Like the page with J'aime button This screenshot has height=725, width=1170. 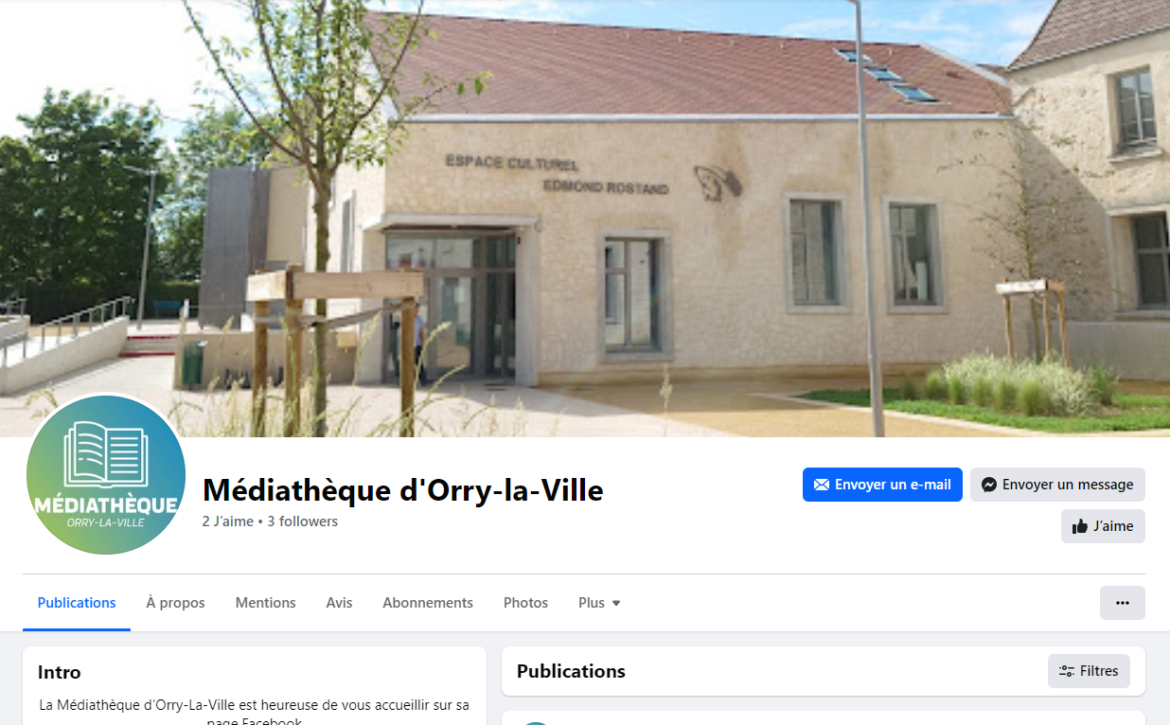click(x=1103, y=526)
